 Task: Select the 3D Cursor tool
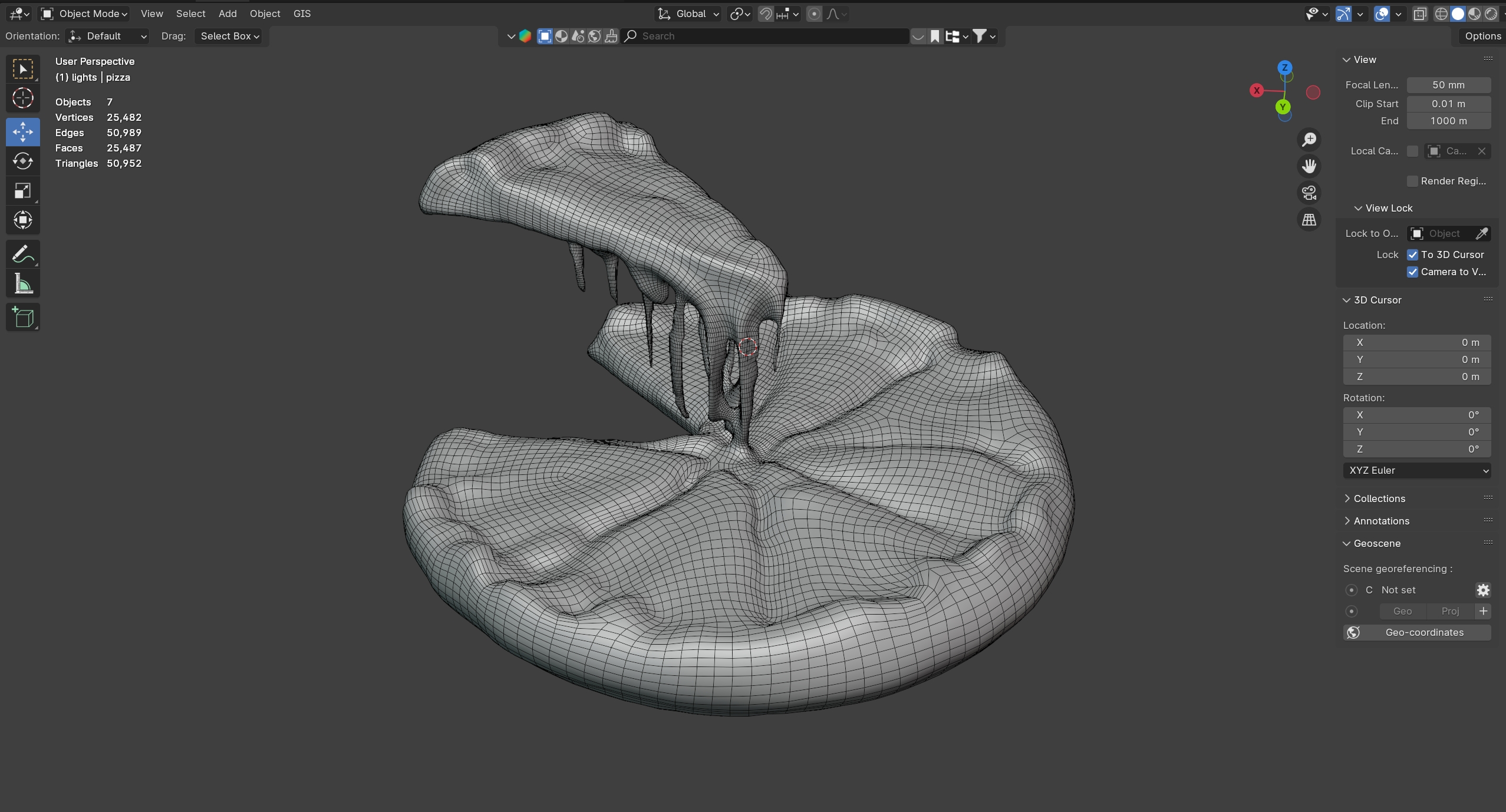(22, 98)
